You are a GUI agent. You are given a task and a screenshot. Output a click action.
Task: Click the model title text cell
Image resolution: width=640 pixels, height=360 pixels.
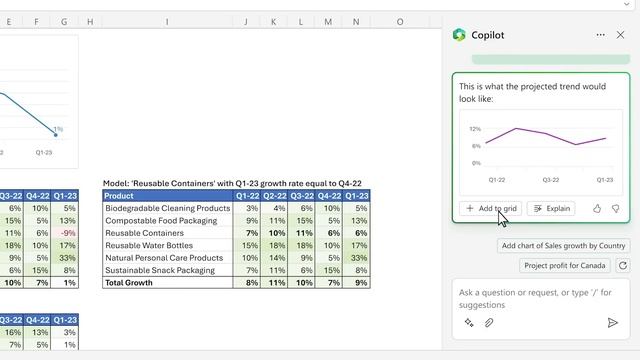(232, 183)
